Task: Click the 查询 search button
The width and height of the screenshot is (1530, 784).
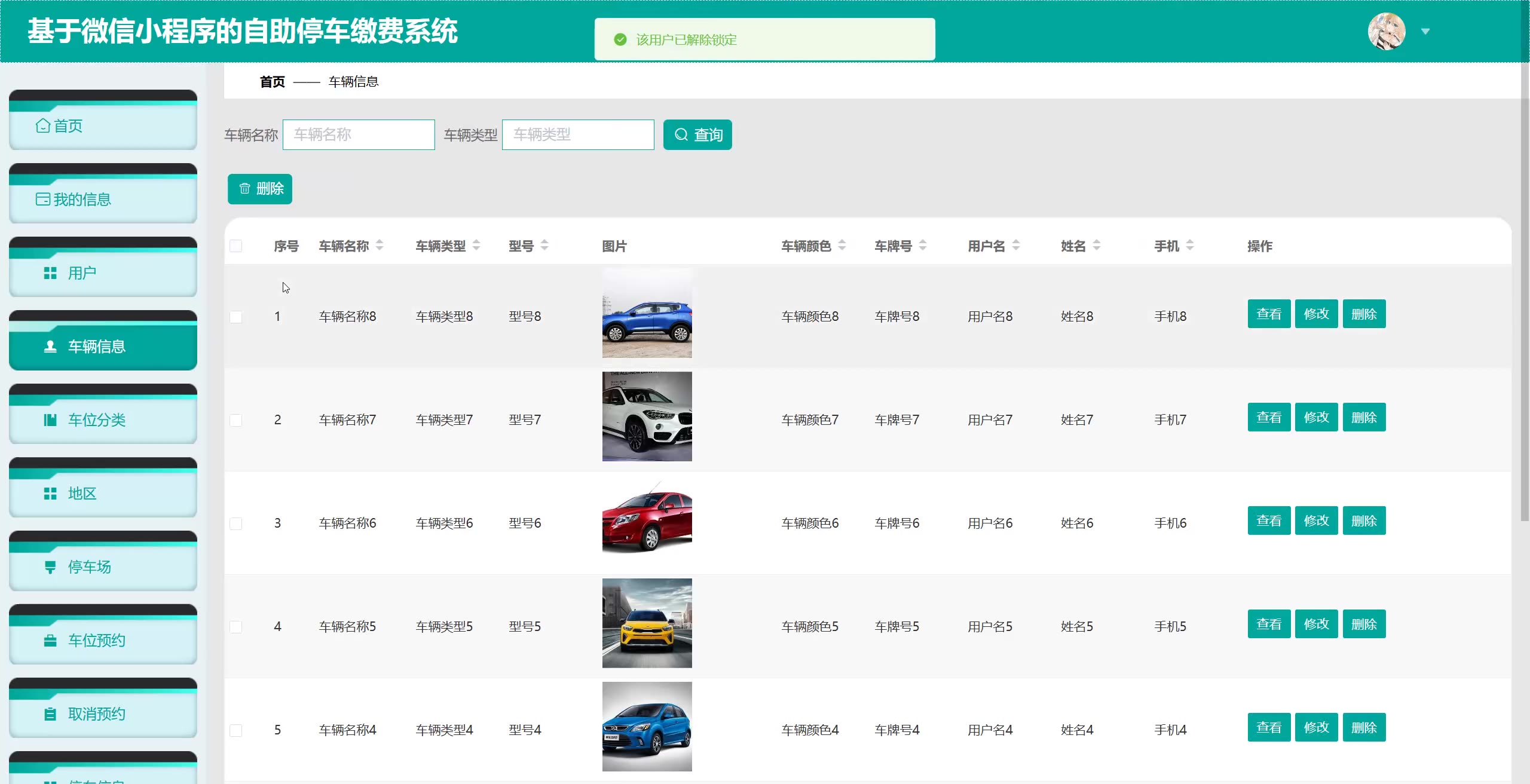Action: (x=697, y=135)
